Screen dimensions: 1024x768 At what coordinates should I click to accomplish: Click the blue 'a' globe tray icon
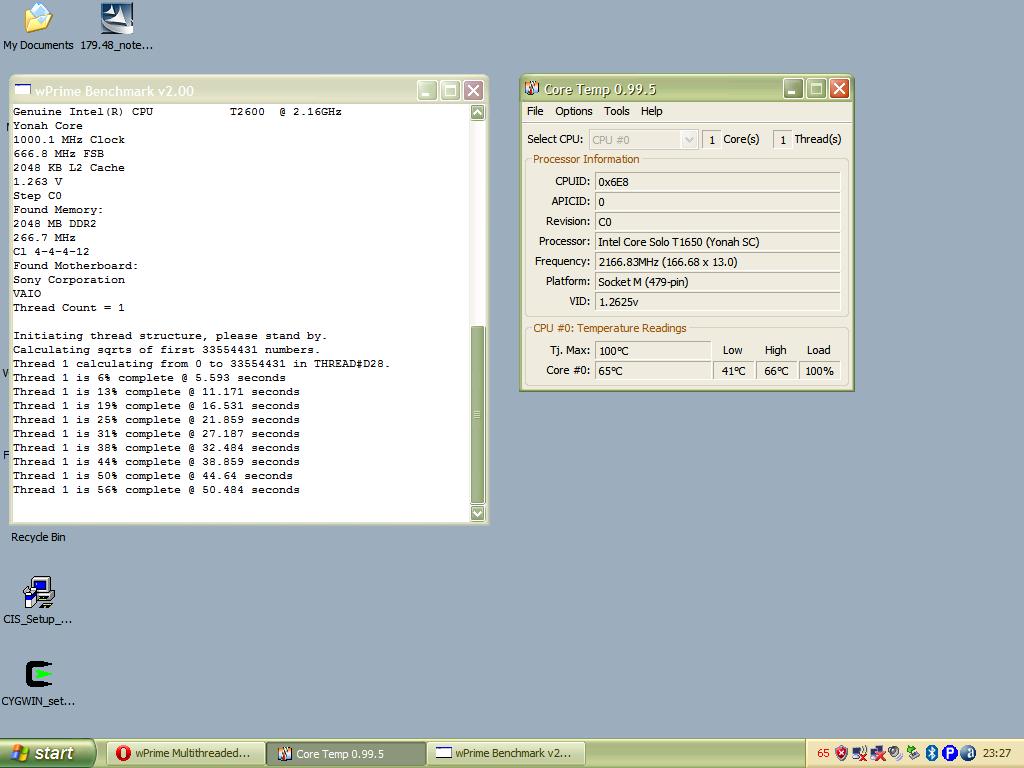(x=968, y=753)
